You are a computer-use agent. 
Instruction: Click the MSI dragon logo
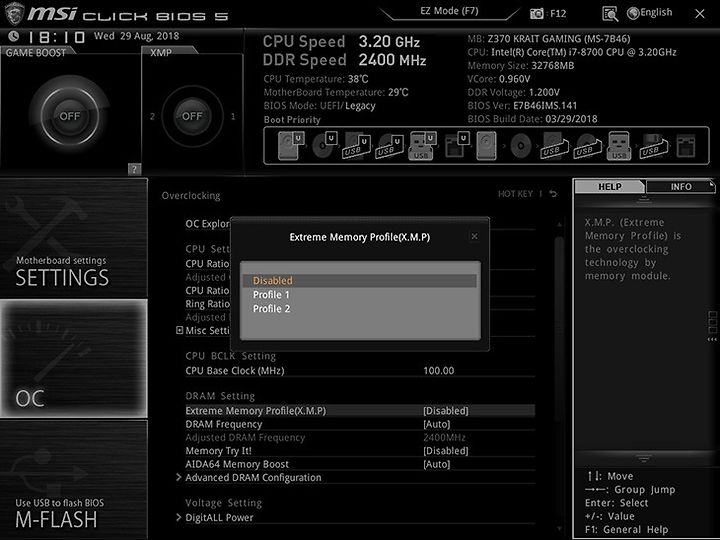[x=14, y=13]
